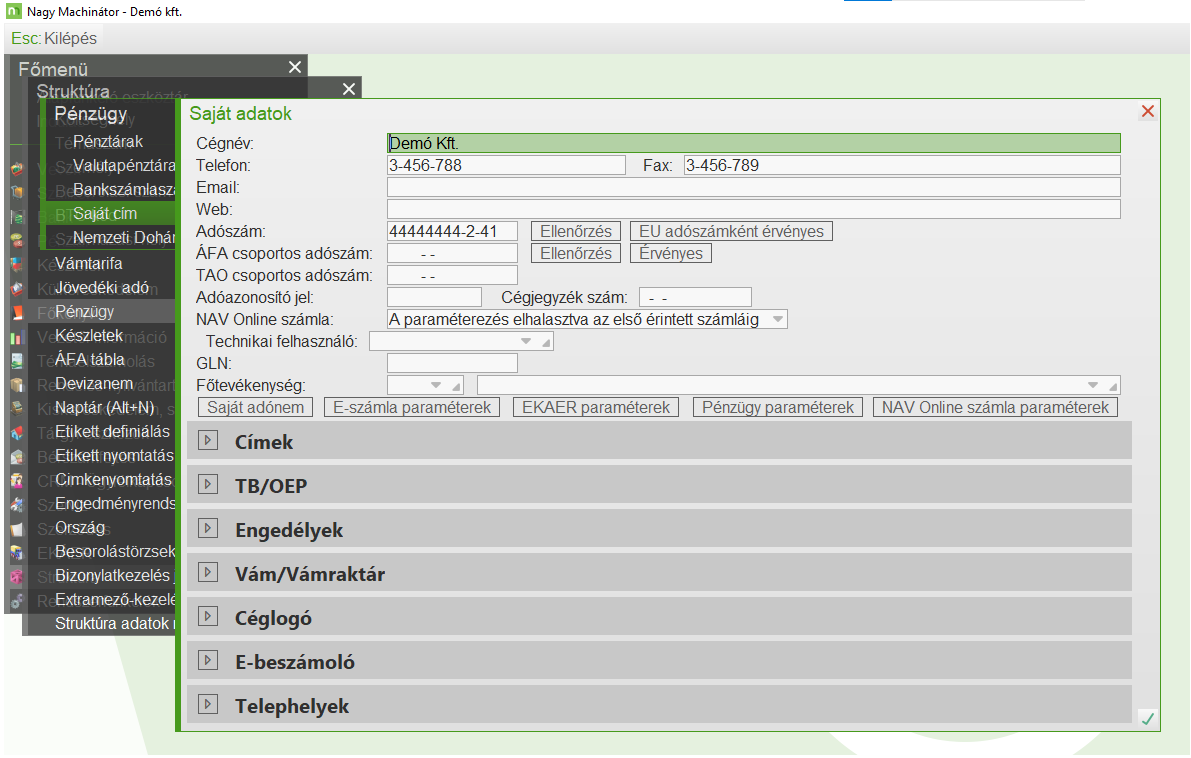Click the Főmenü icon left of ÁFA tábla row
Image resolution: width=1191 pixels, height=758 pixels.
[x=17, y=361]
